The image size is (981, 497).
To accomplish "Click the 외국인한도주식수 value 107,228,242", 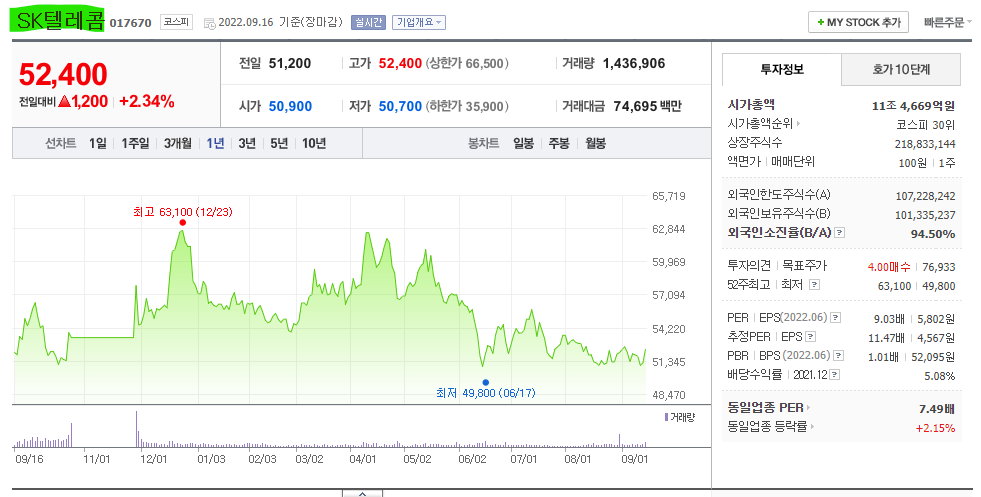I will coord(925,196).
